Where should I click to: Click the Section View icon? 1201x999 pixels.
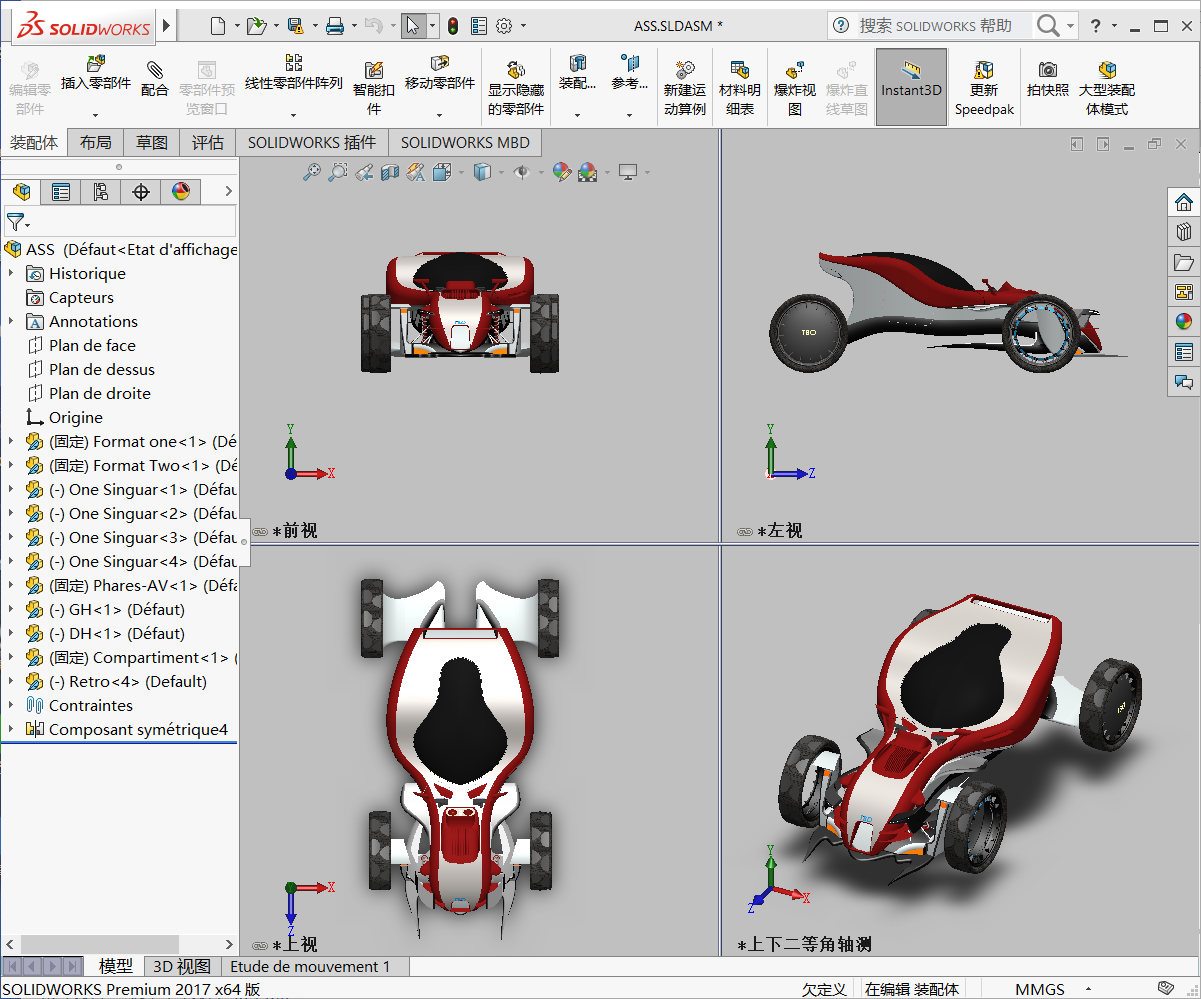(x=390, y=172)
